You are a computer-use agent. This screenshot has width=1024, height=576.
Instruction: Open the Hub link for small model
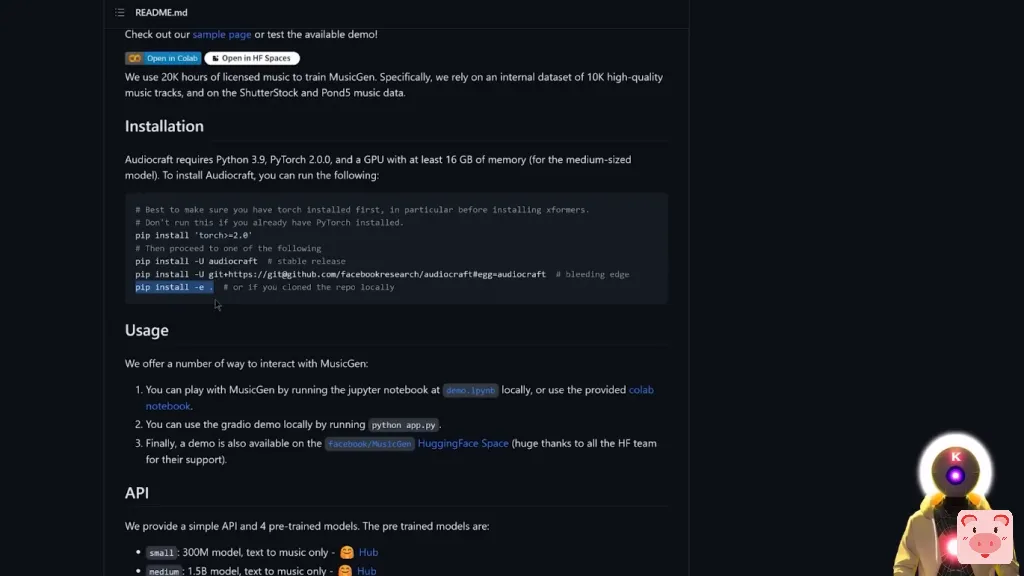(x=368, y=552)
